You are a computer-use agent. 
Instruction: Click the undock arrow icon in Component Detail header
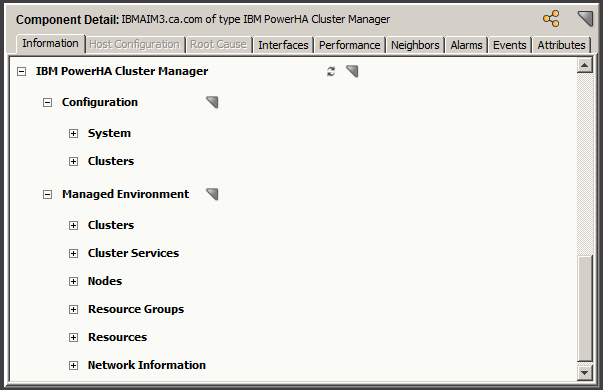[x=585, y=18]
